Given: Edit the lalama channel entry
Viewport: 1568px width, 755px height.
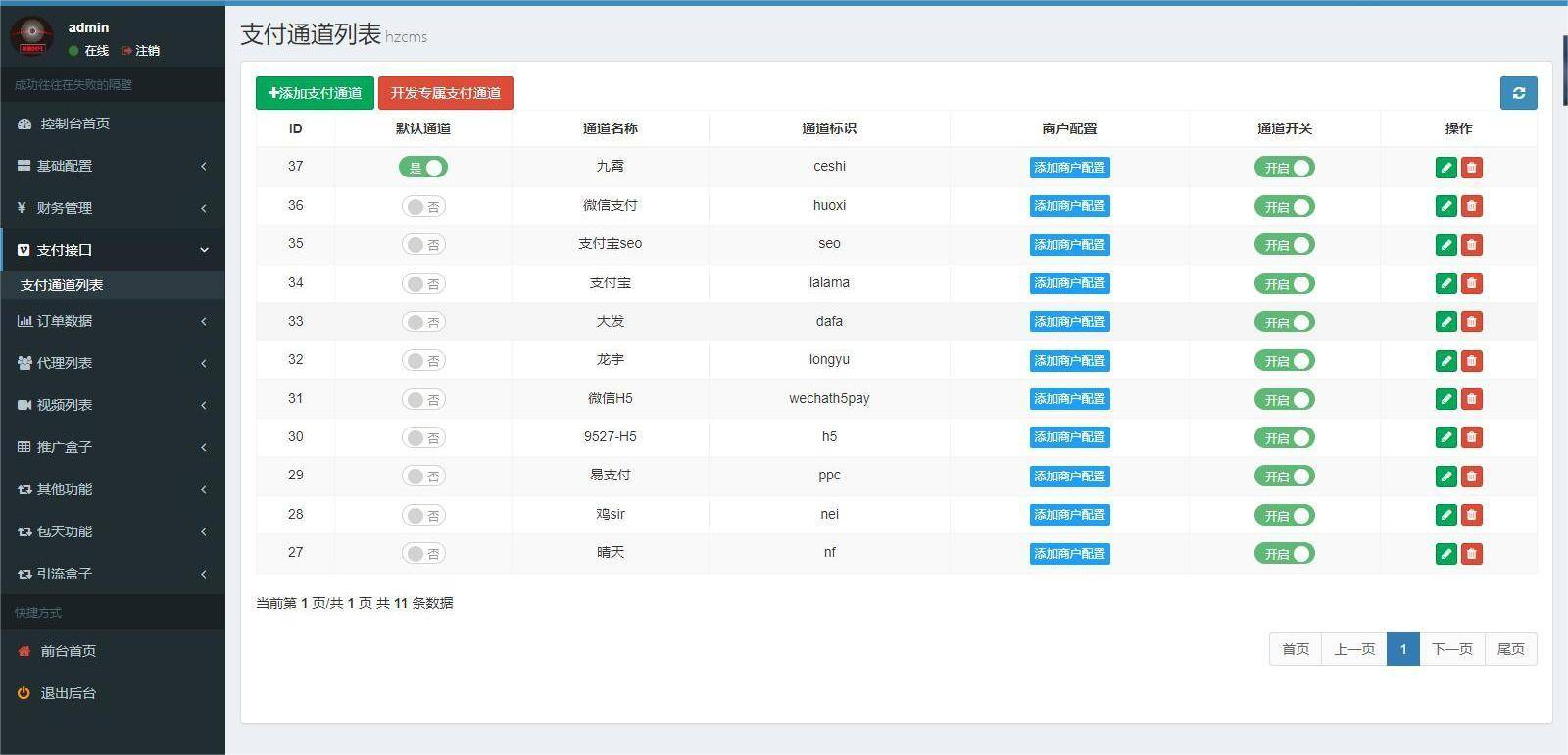Looking at the screenshot, I should pyautogui.click(x=1445, y=283).
